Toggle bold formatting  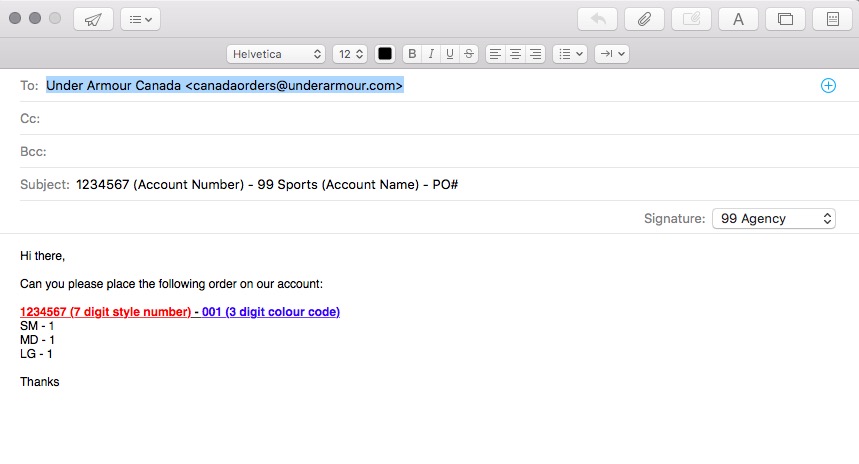tap(413, 54)
